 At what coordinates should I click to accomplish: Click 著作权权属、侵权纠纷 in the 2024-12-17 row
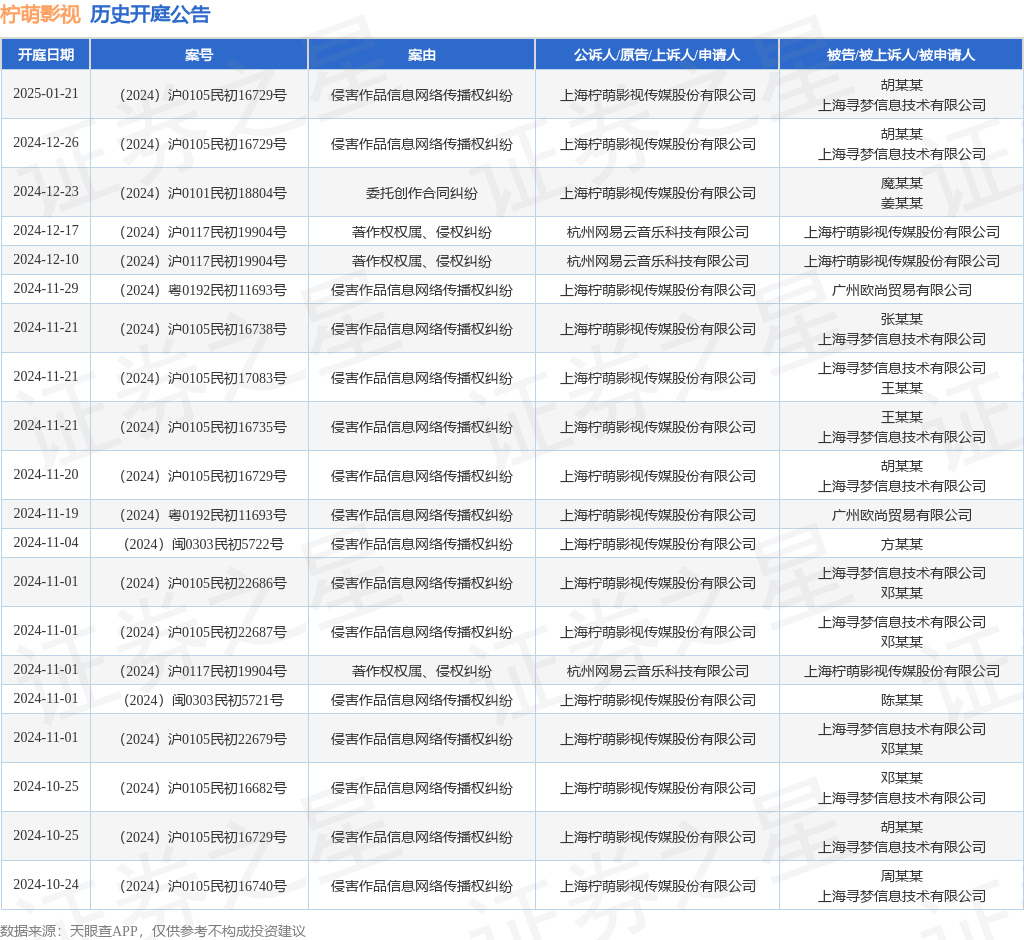pyautogui.click(x=422, y=233)
